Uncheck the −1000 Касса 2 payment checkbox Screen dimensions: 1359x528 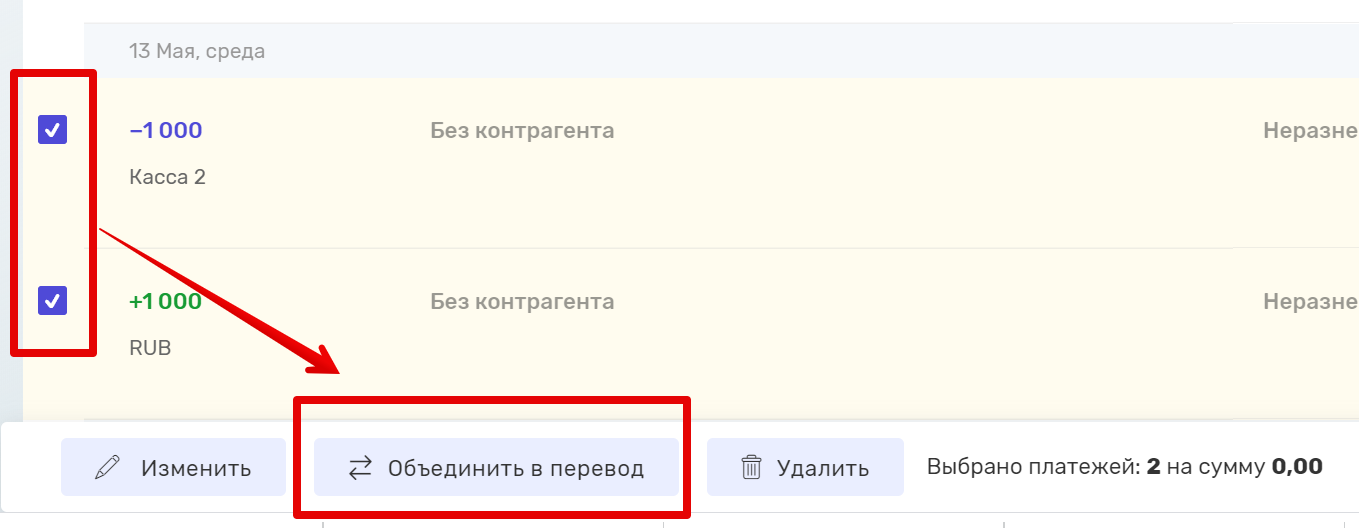(52, 130)
